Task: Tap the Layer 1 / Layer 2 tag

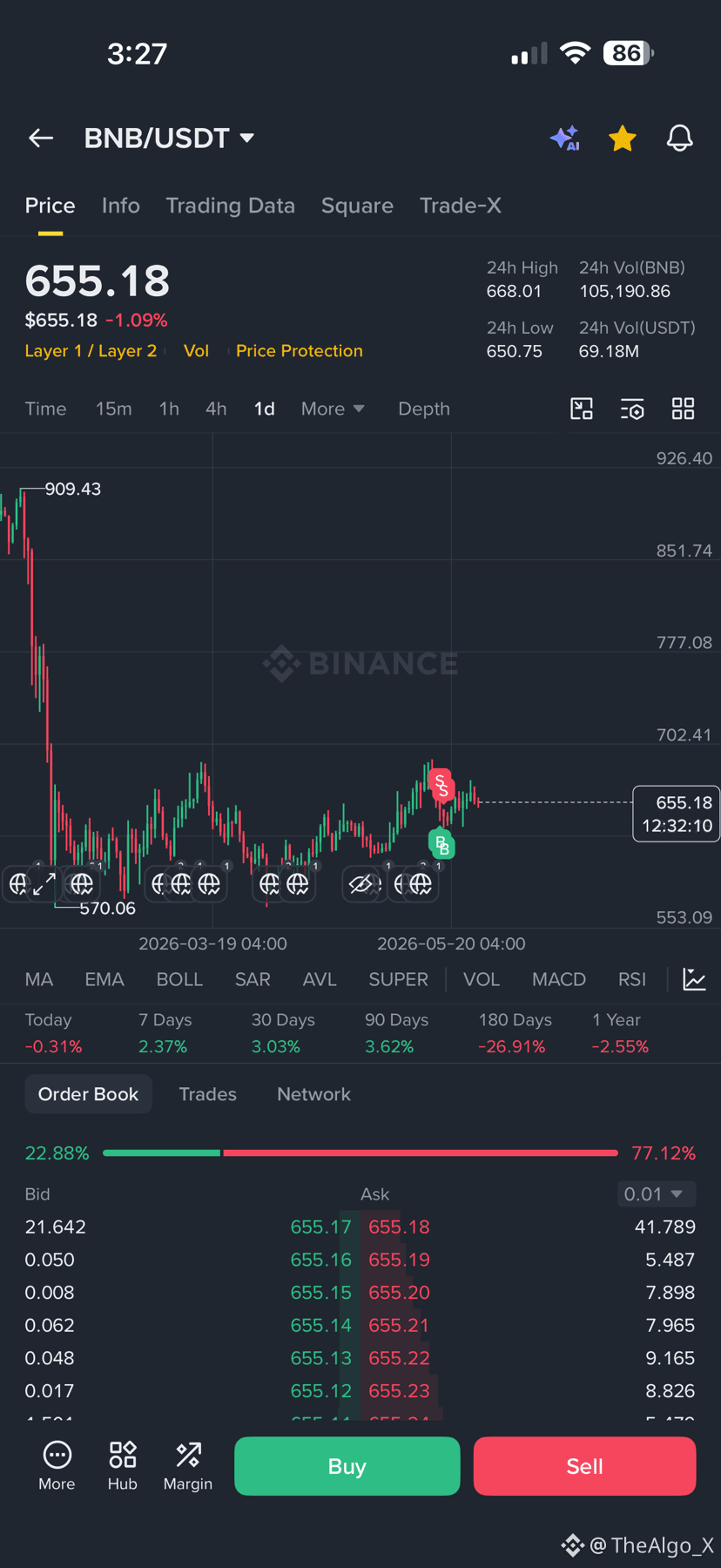Action: click(91, 351)
